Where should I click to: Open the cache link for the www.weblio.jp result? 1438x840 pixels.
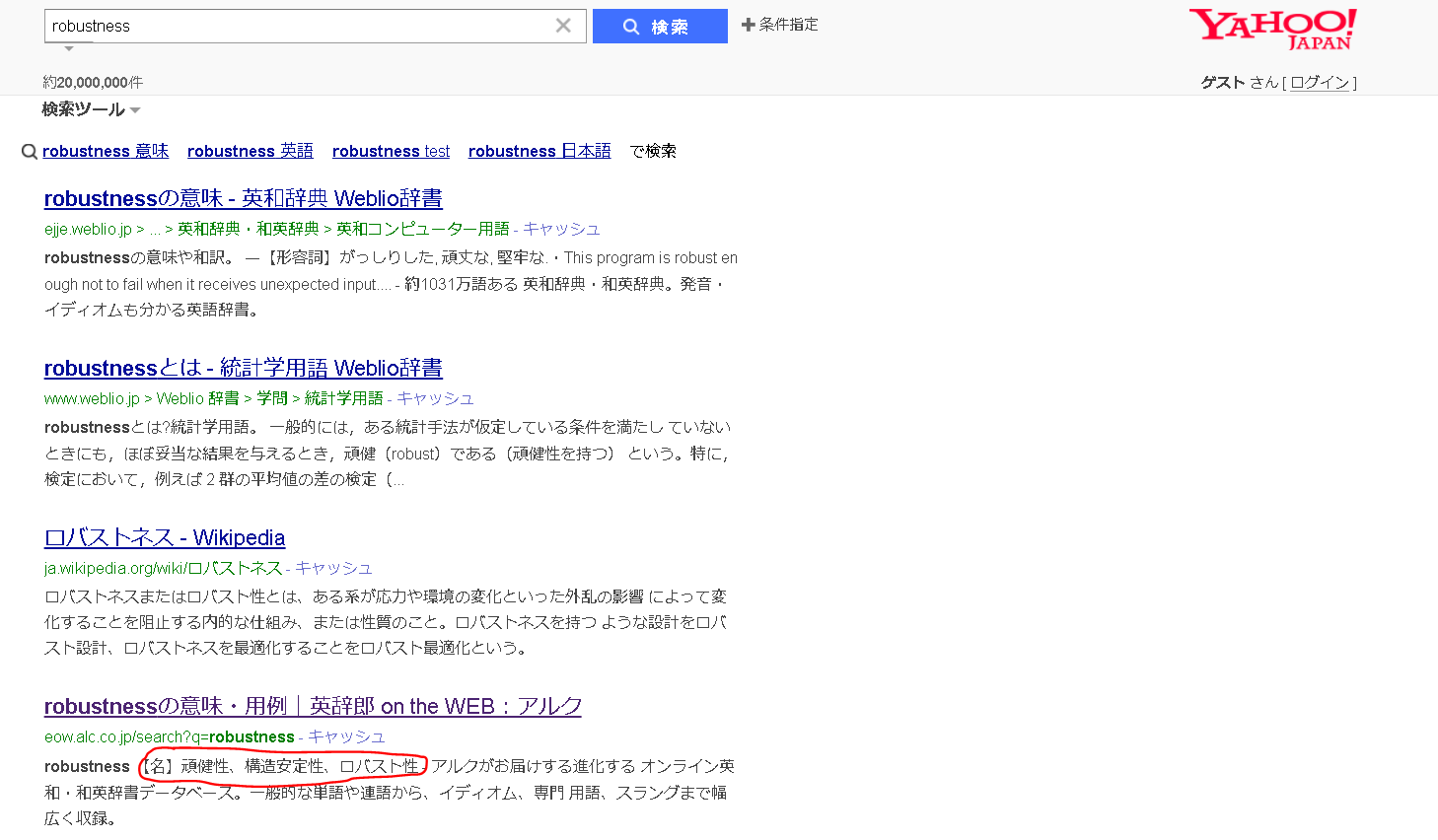(x=435, y=398)
